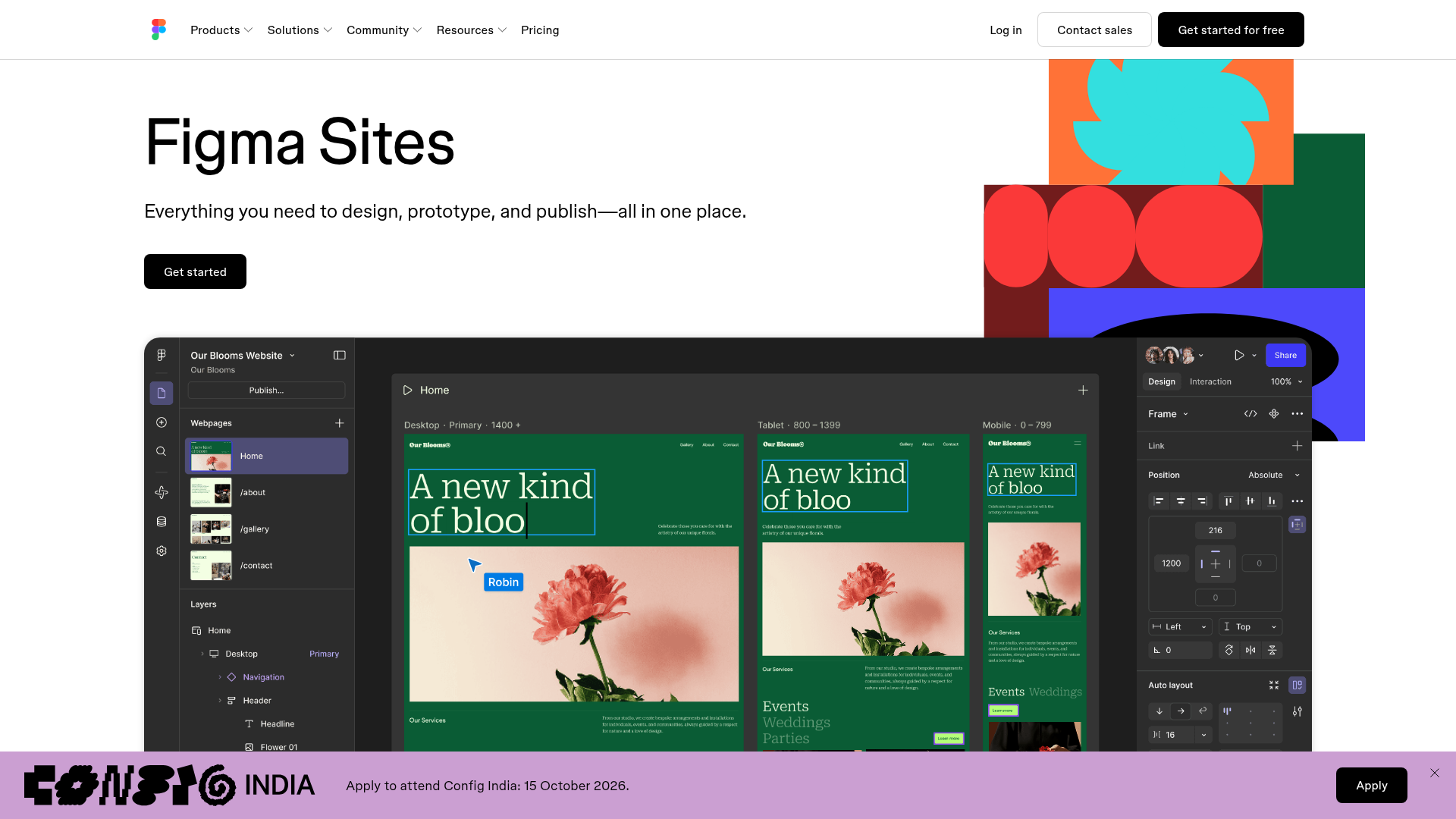The height and width of the screenshot is (819, 1456).
Task: Open the Solutions menu
Action: (300, 30)
